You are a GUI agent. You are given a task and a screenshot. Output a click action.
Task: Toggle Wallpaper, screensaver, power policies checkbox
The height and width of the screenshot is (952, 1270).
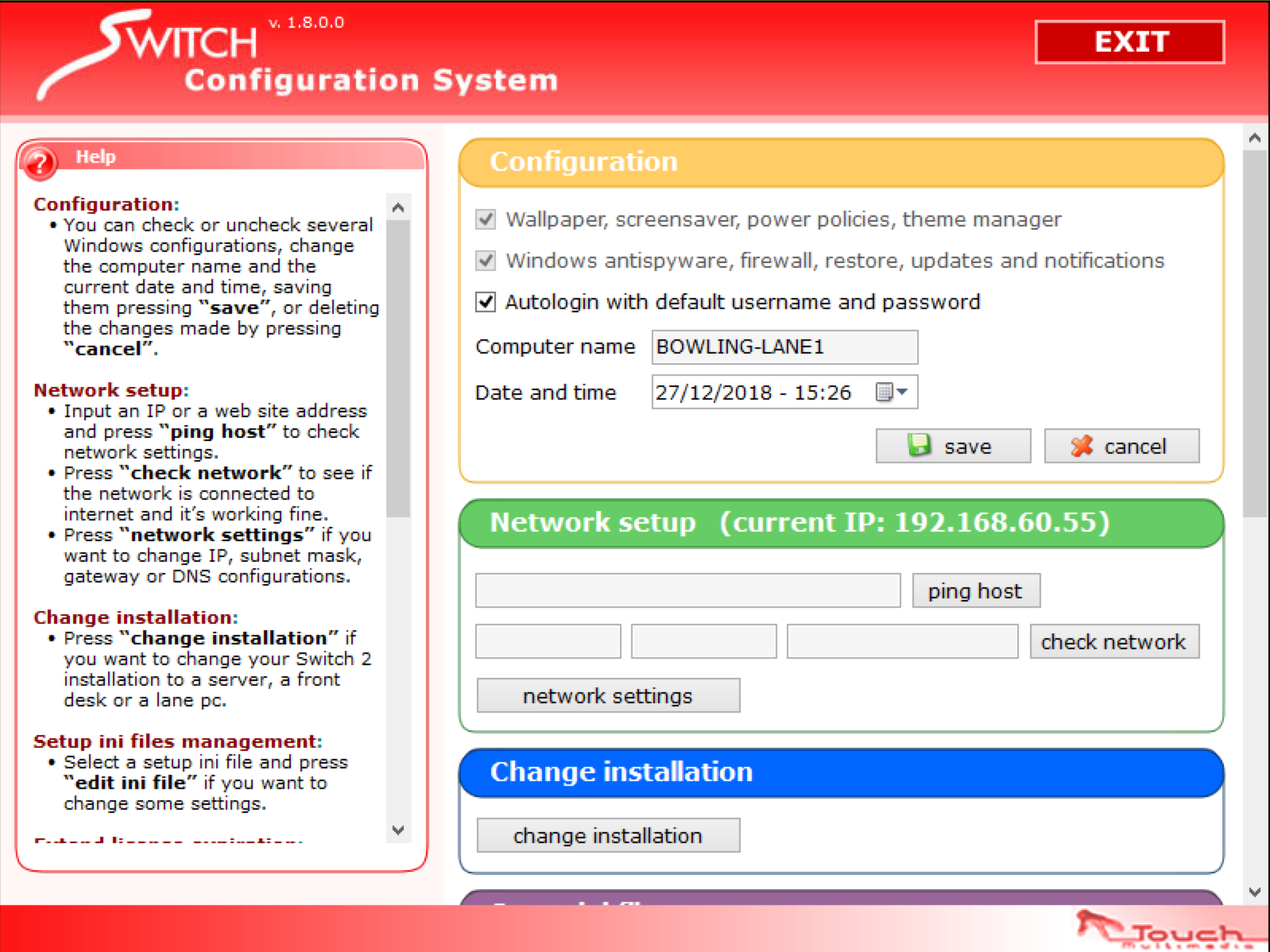(486, 219)
